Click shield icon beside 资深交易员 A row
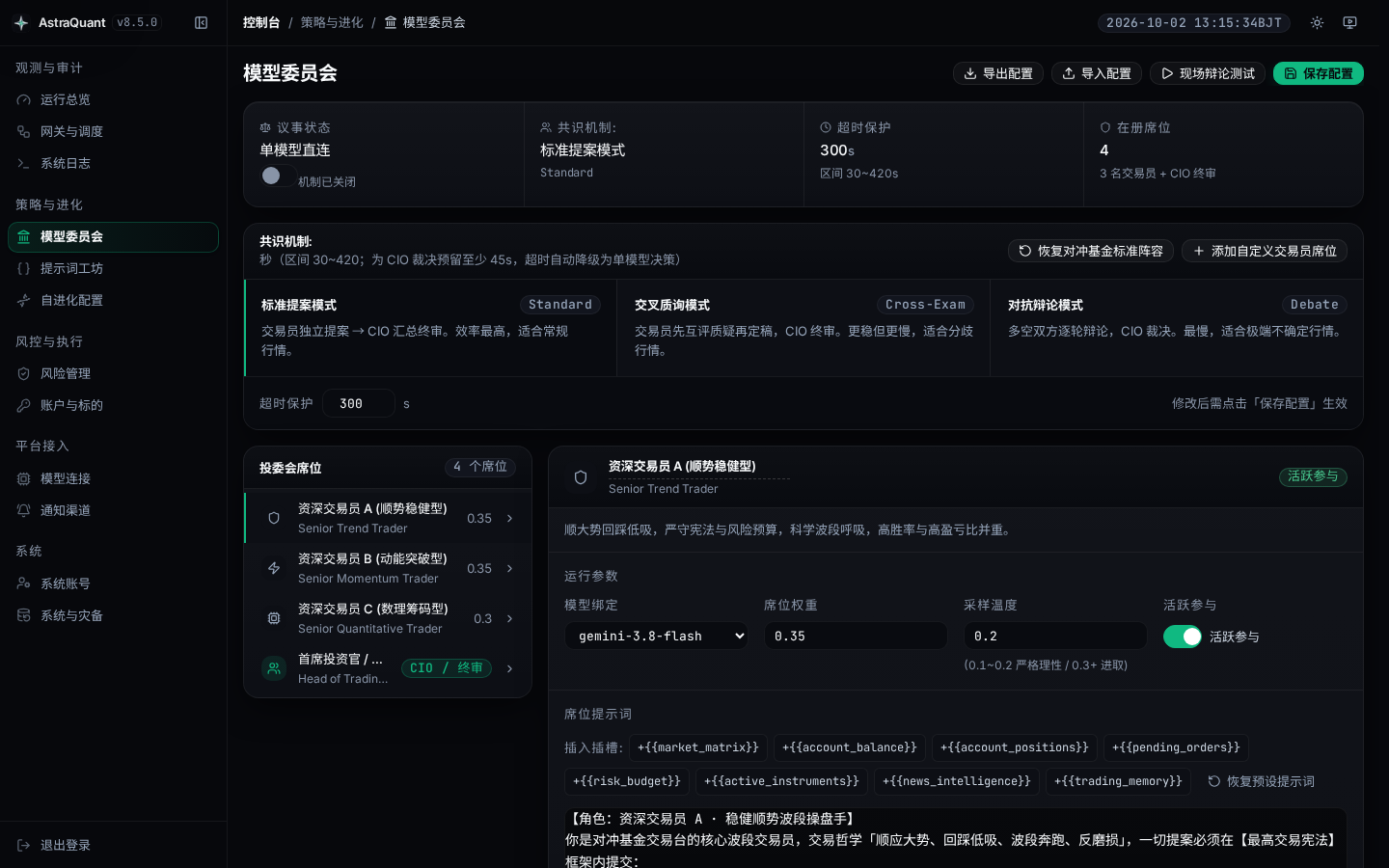This screenshot has height=868, width=1389. pos(274,518)
